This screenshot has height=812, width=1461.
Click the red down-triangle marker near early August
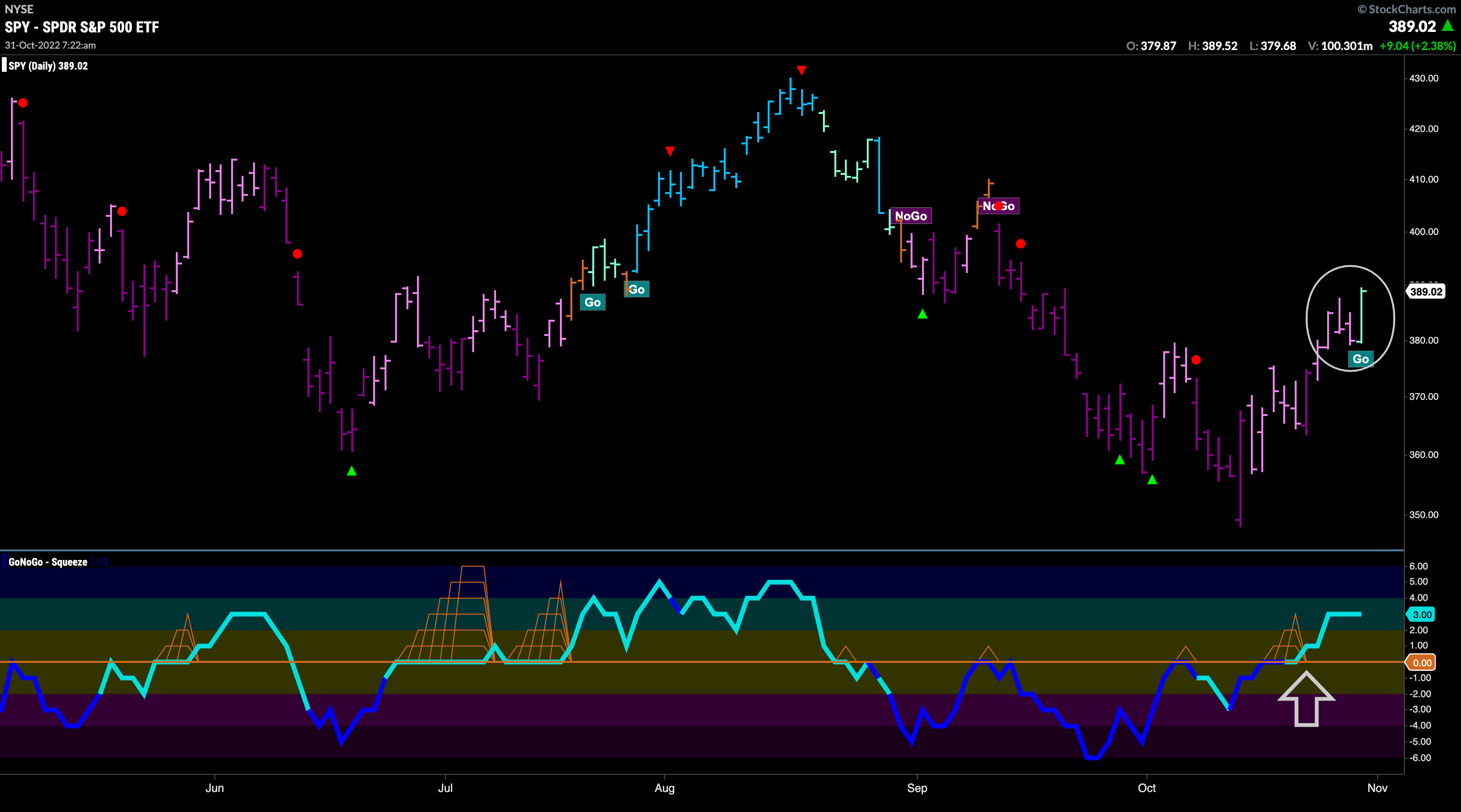point(670,152)
